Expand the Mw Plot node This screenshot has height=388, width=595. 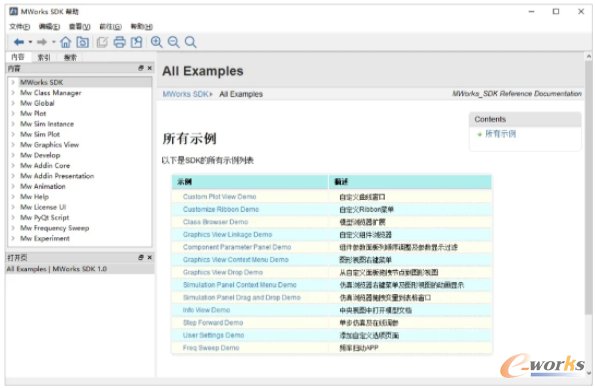point(13,114)
